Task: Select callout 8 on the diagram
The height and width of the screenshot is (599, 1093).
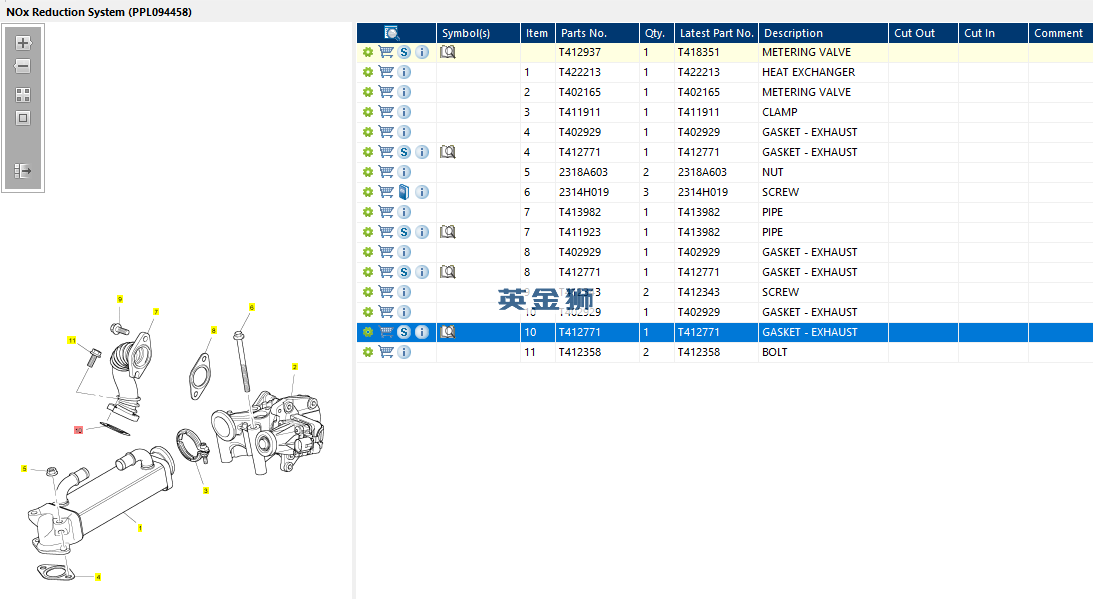Action: [213, 330]
